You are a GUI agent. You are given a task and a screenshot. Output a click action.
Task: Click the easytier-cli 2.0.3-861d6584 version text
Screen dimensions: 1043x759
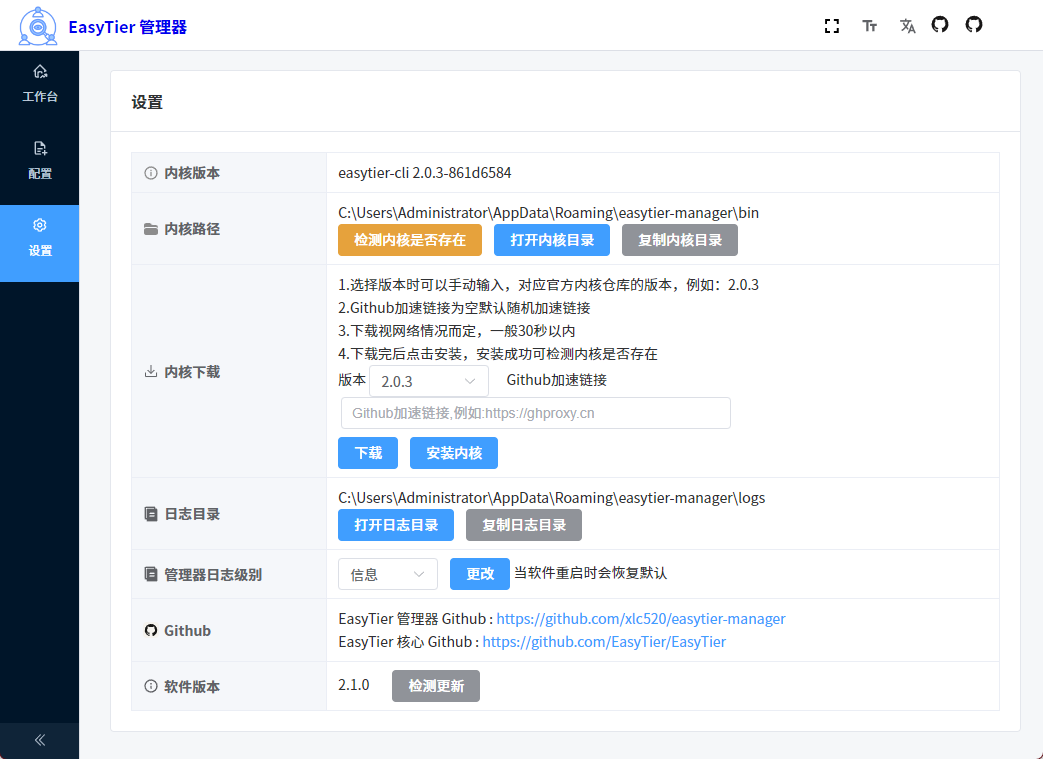click(x=424, y=173)
